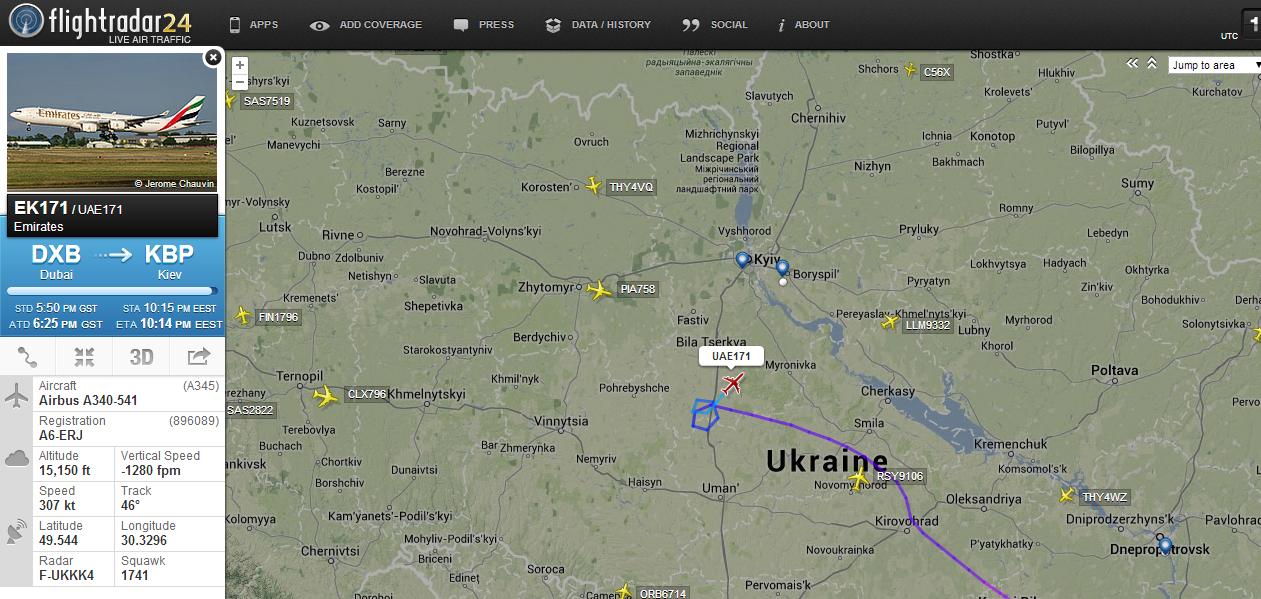Close the EK171 flight info panel

(x=213, y=58)
